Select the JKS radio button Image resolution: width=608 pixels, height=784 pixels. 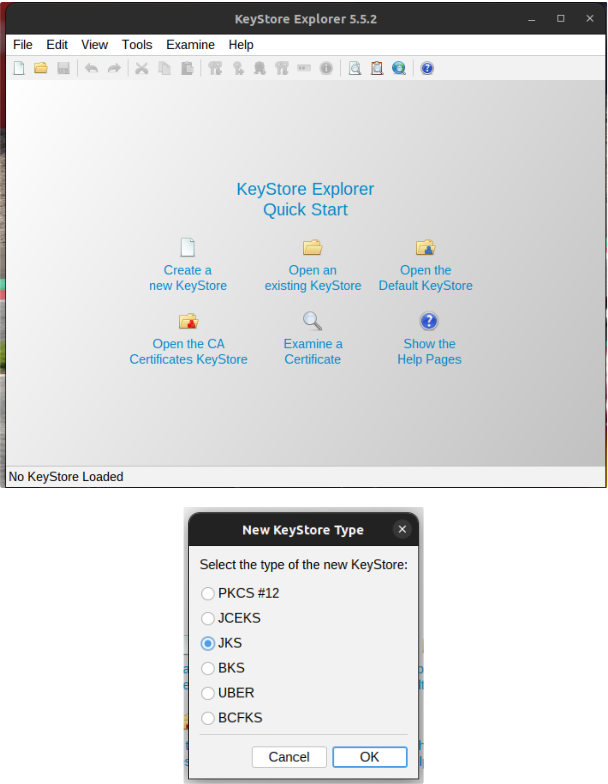click(208, 644)
